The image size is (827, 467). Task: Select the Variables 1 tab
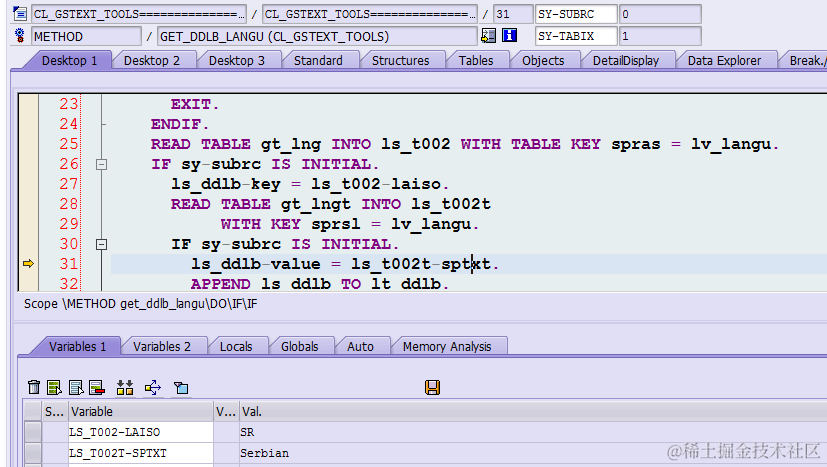pos(78,347)
